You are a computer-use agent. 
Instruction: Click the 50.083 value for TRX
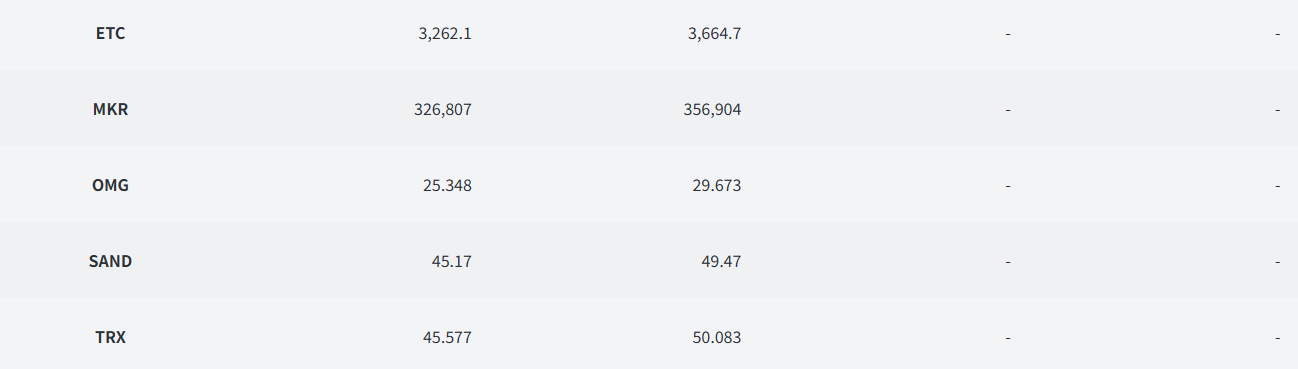[x=717, y=337]
